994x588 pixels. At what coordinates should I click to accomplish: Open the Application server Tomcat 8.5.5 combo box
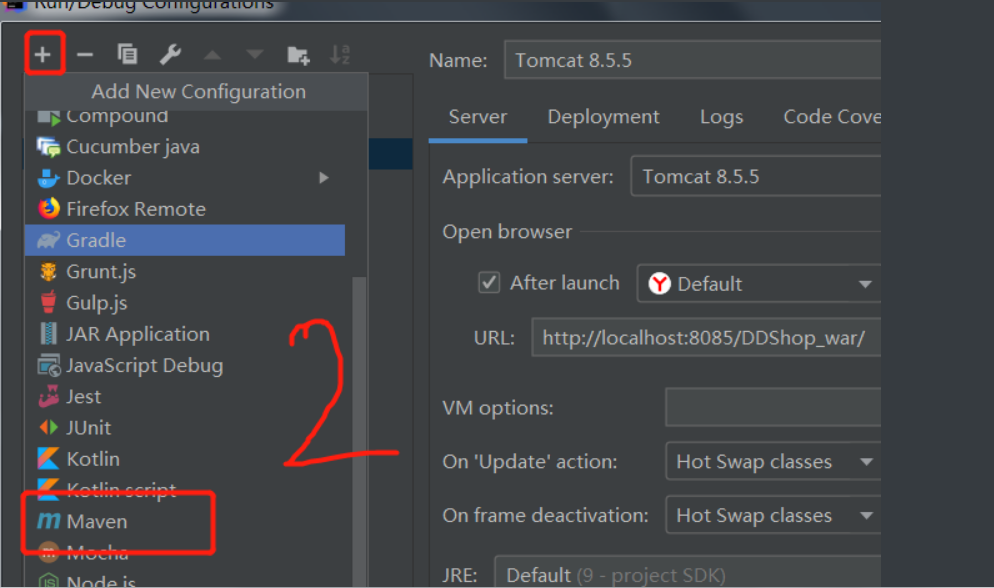click(x=756, y=176)
